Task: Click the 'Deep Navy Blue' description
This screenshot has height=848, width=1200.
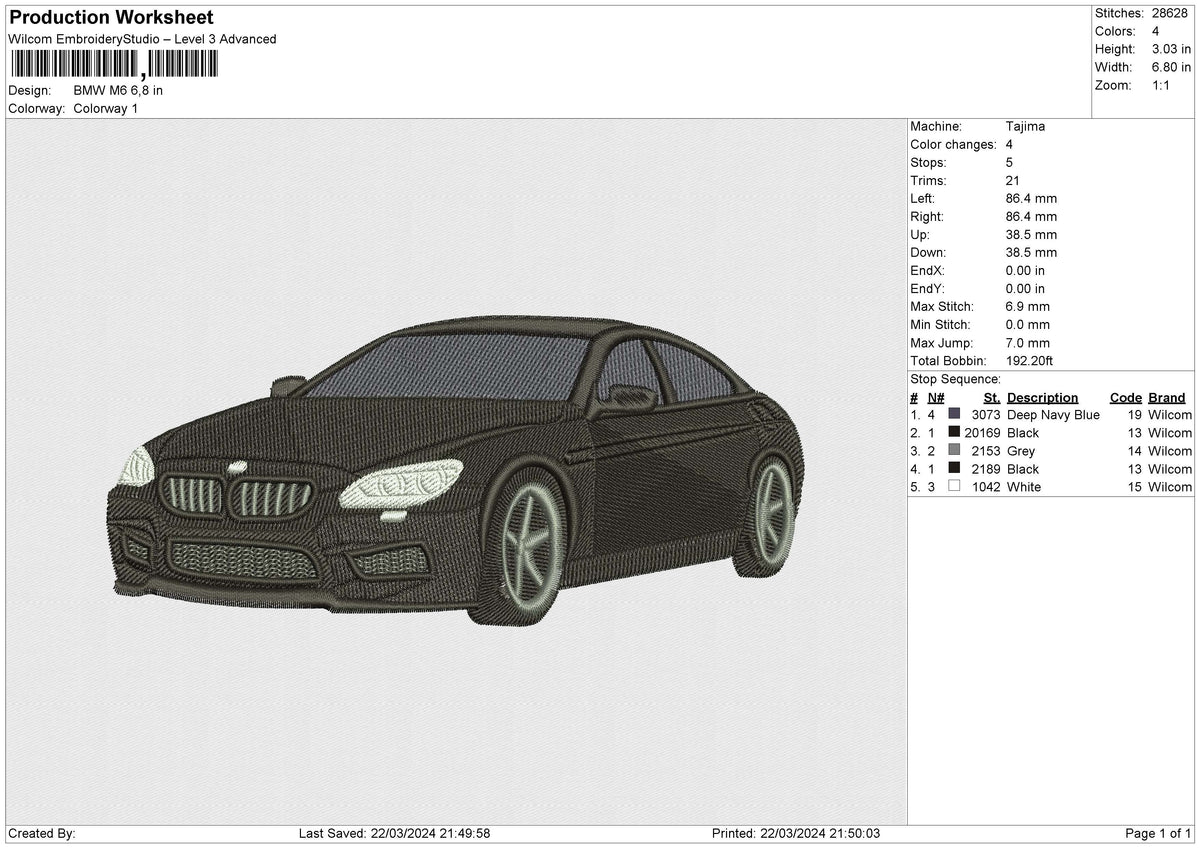Action: point(1053,415)
